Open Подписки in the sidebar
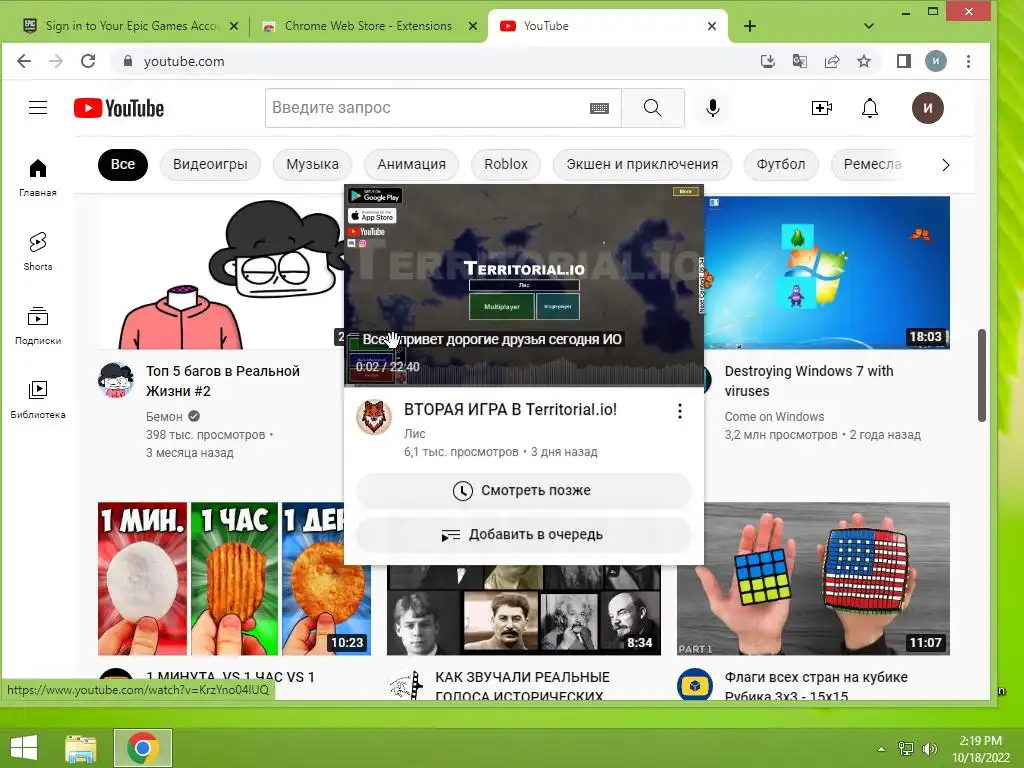 coord(38,325)
